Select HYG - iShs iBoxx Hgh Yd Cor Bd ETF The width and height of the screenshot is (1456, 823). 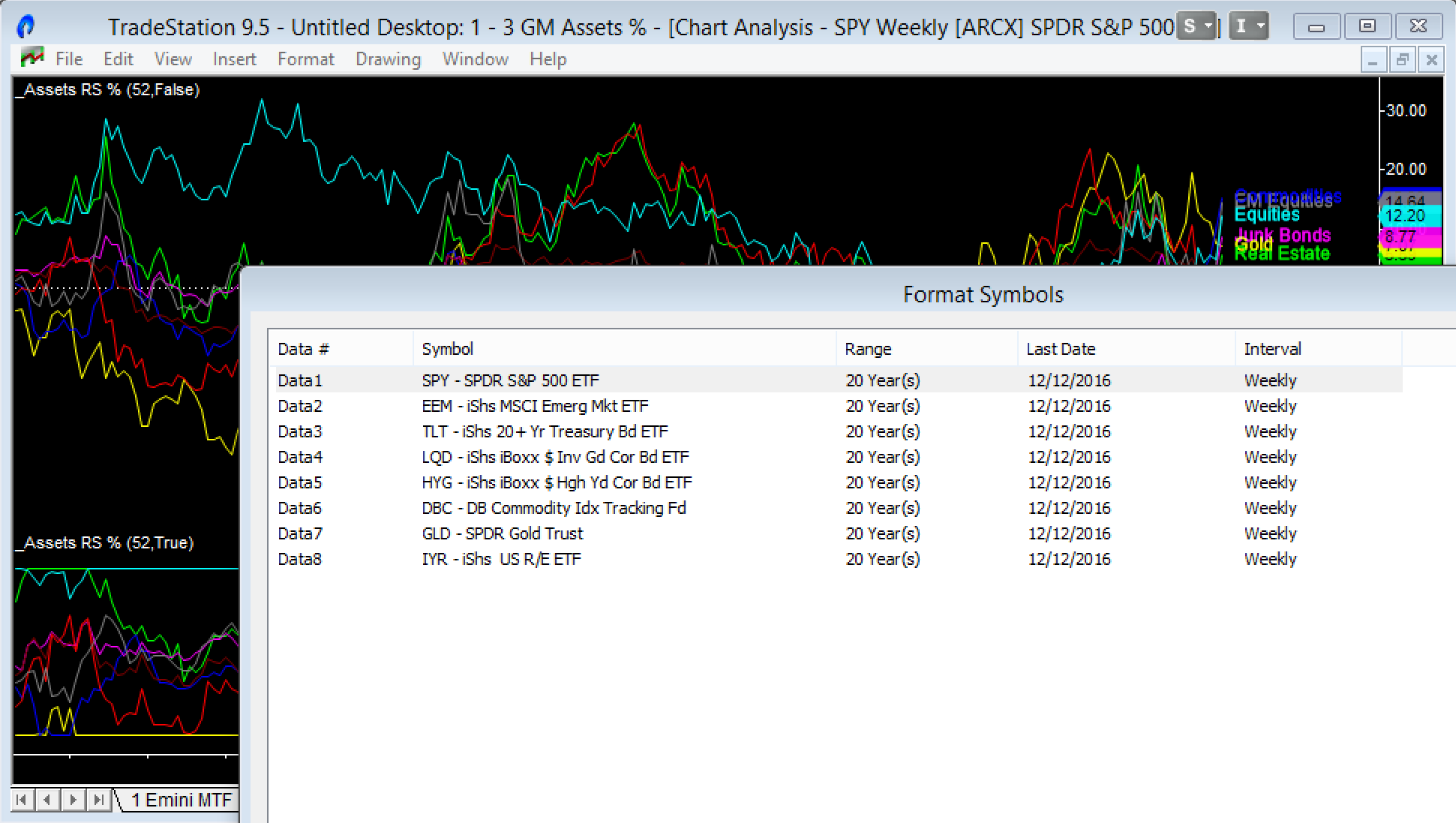pyautogui.click(x=557, y=482)
